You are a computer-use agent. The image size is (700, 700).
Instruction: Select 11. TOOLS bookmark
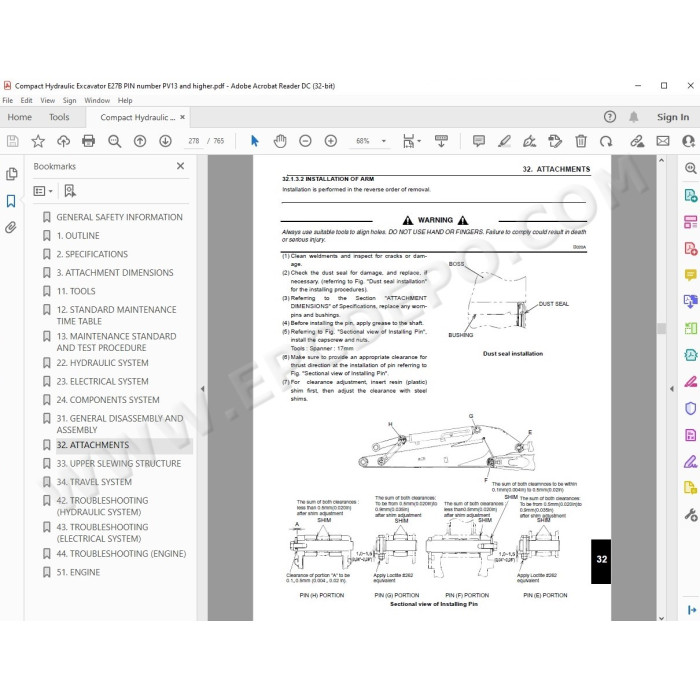[76, 291]
